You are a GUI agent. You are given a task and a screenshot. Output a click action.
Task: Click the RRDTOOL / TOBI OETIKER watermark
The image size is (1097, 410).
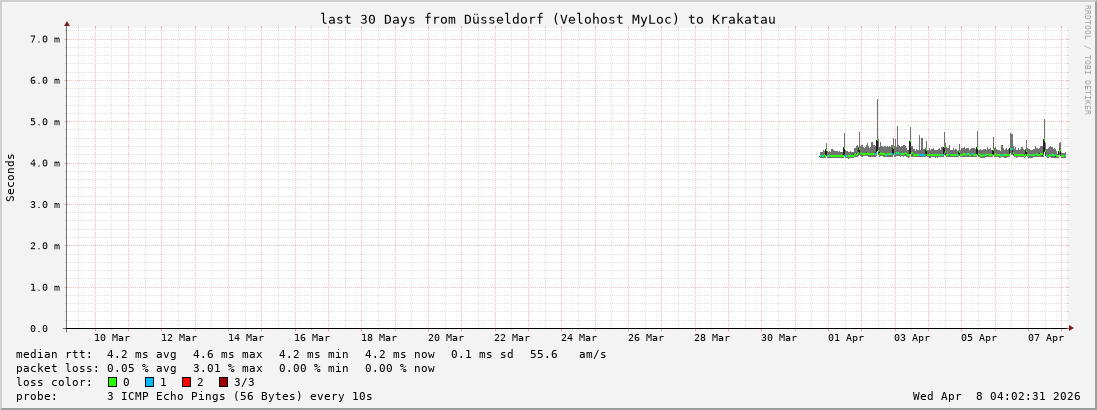[x=1087, y=59]
